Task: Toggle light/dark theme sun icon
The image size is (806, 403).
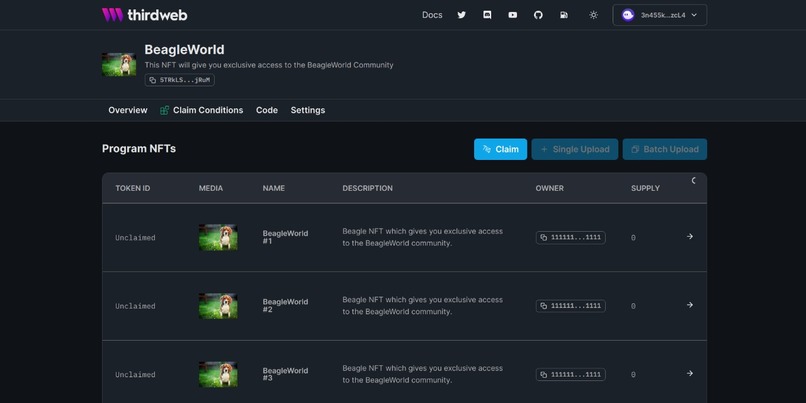Action: pos(593,15)
